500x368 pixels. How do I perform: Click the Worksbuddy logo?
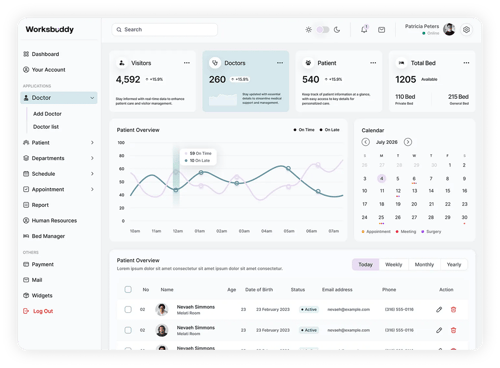[50, 29]
